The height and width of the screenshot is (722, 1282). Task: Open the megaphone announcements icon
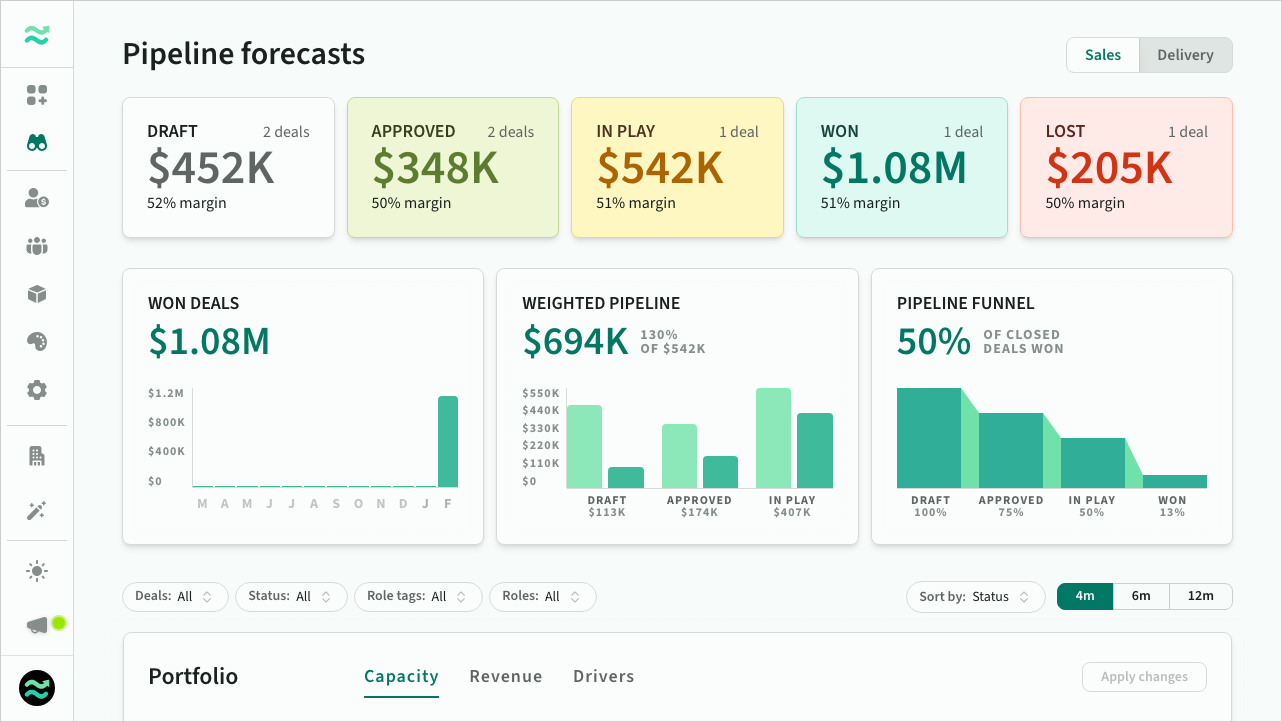[x=37, y=625]
